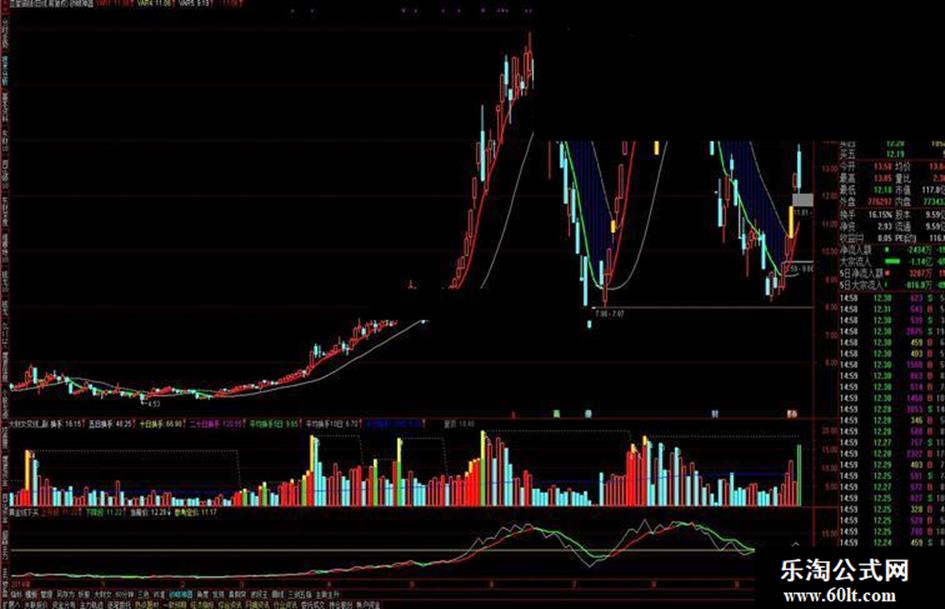The width and height of the screenshot is (945, 609).
Task: Click the 5日大宗流入 row
Action: [x=892, y=285]
